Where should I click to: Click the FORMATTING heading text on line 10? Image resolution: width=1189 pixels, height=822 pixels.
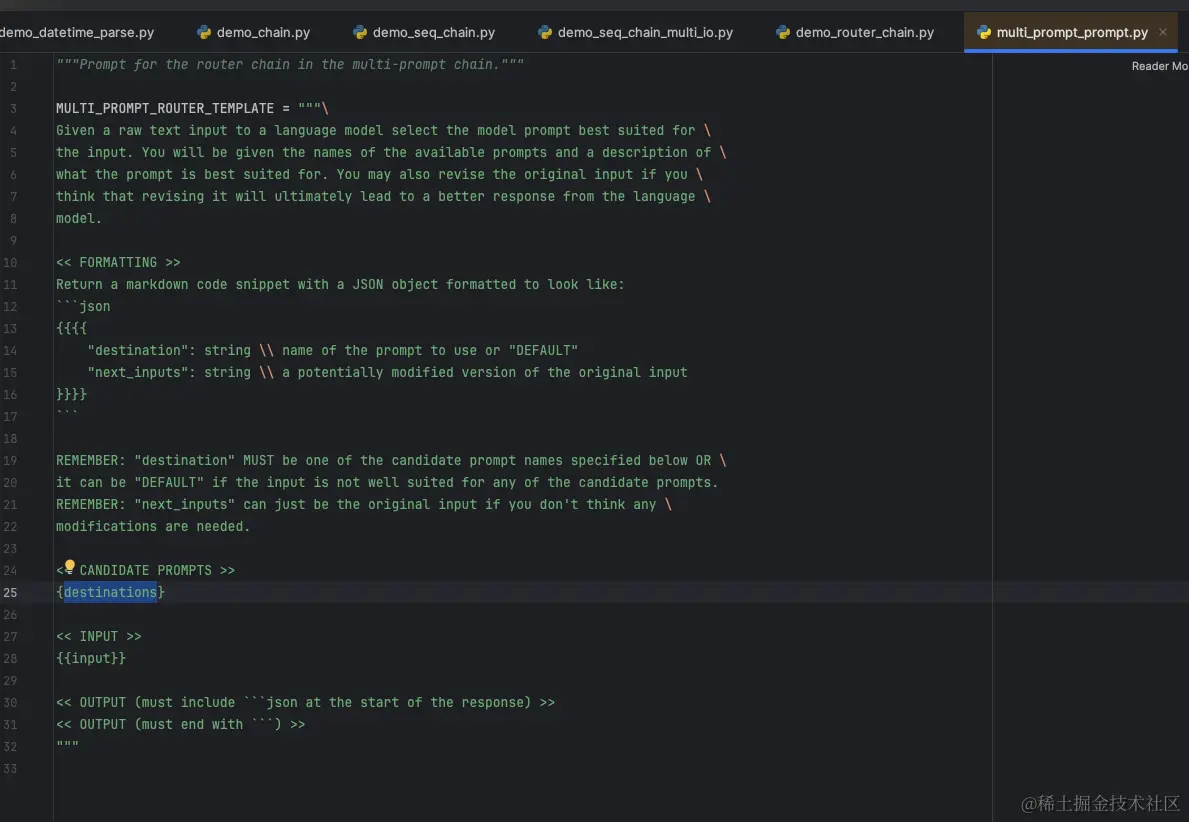[118, 262]
